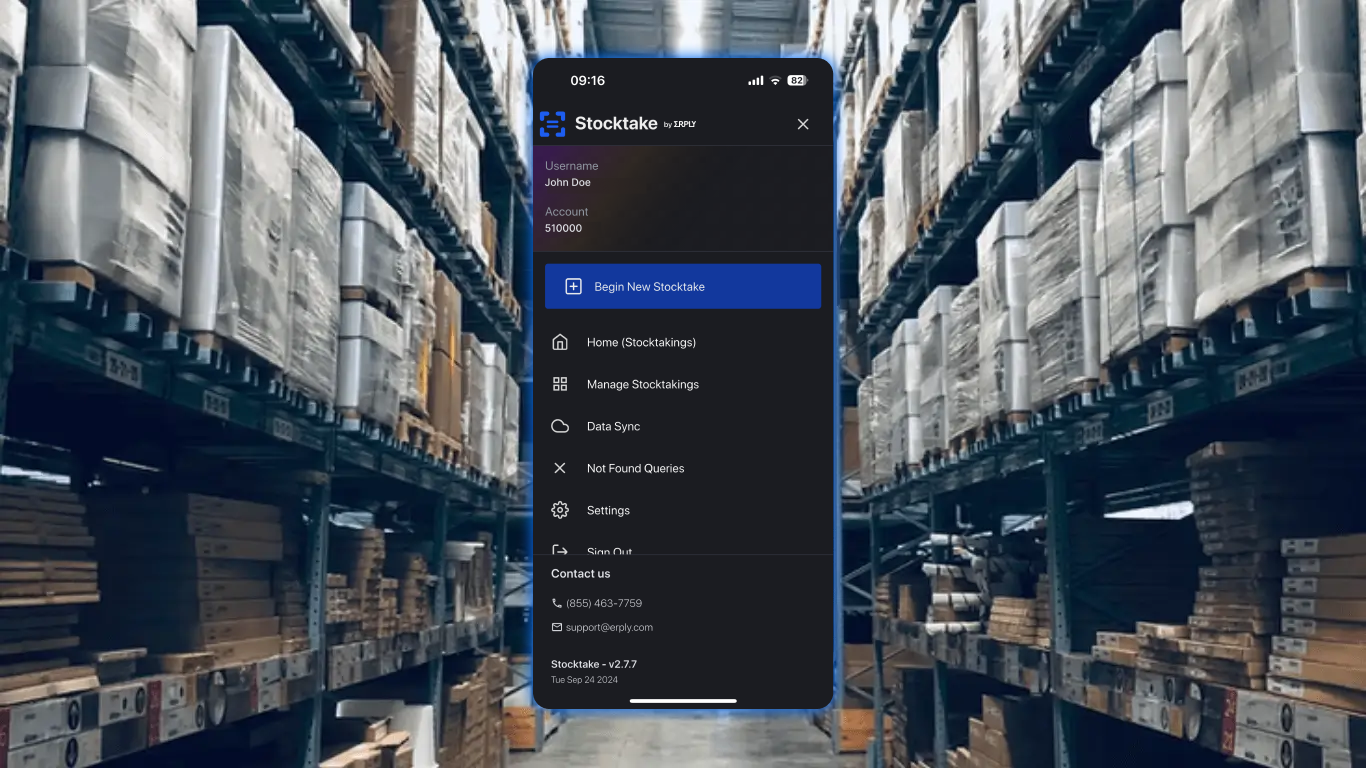
Task: Click the Stocktake scanner logo icon
Action: pos(552,124)
